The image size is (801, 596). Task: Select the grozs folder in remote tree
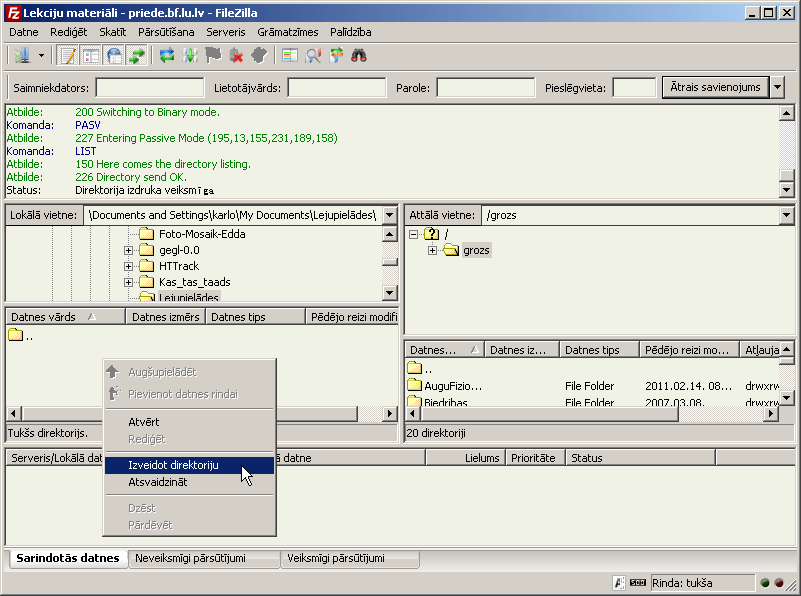(x=476, y=250)
